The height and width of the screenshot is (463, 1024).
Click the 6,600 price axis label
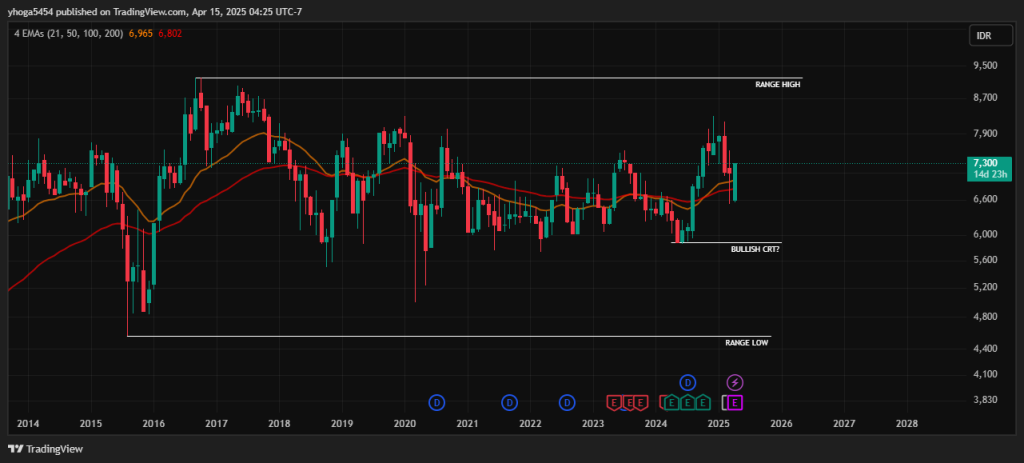coord(985,199)
